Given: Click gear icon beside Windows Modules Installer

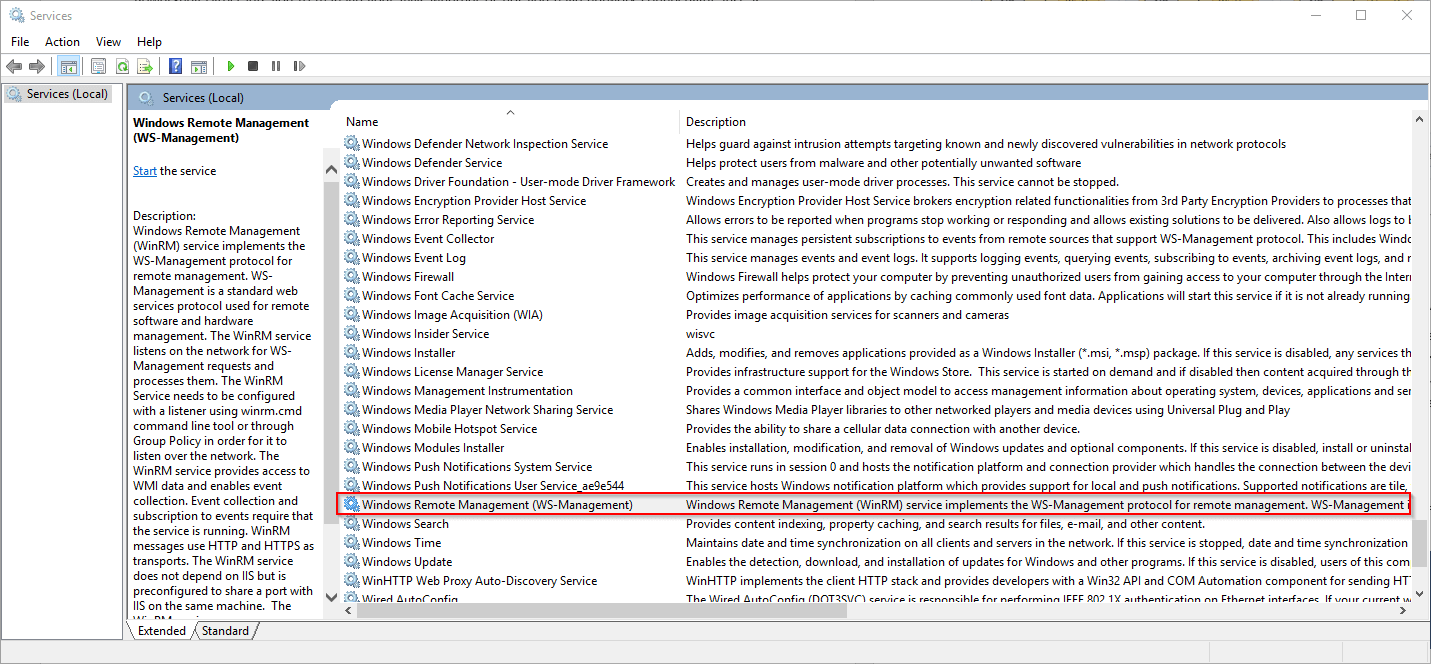Looking at the screenshot, I should (x=352, y=448).
